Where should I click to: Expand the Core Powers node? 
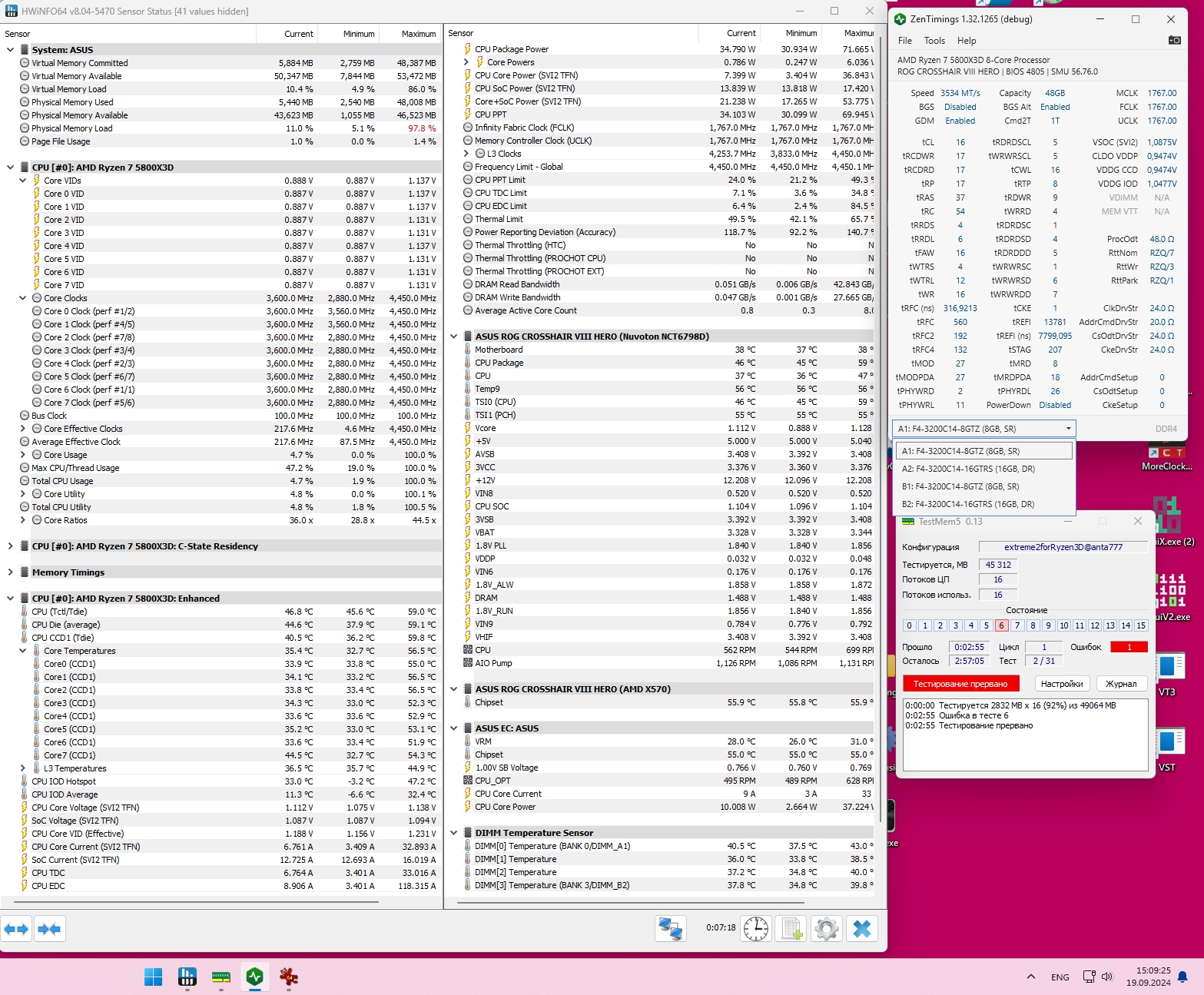pos(466,62)
